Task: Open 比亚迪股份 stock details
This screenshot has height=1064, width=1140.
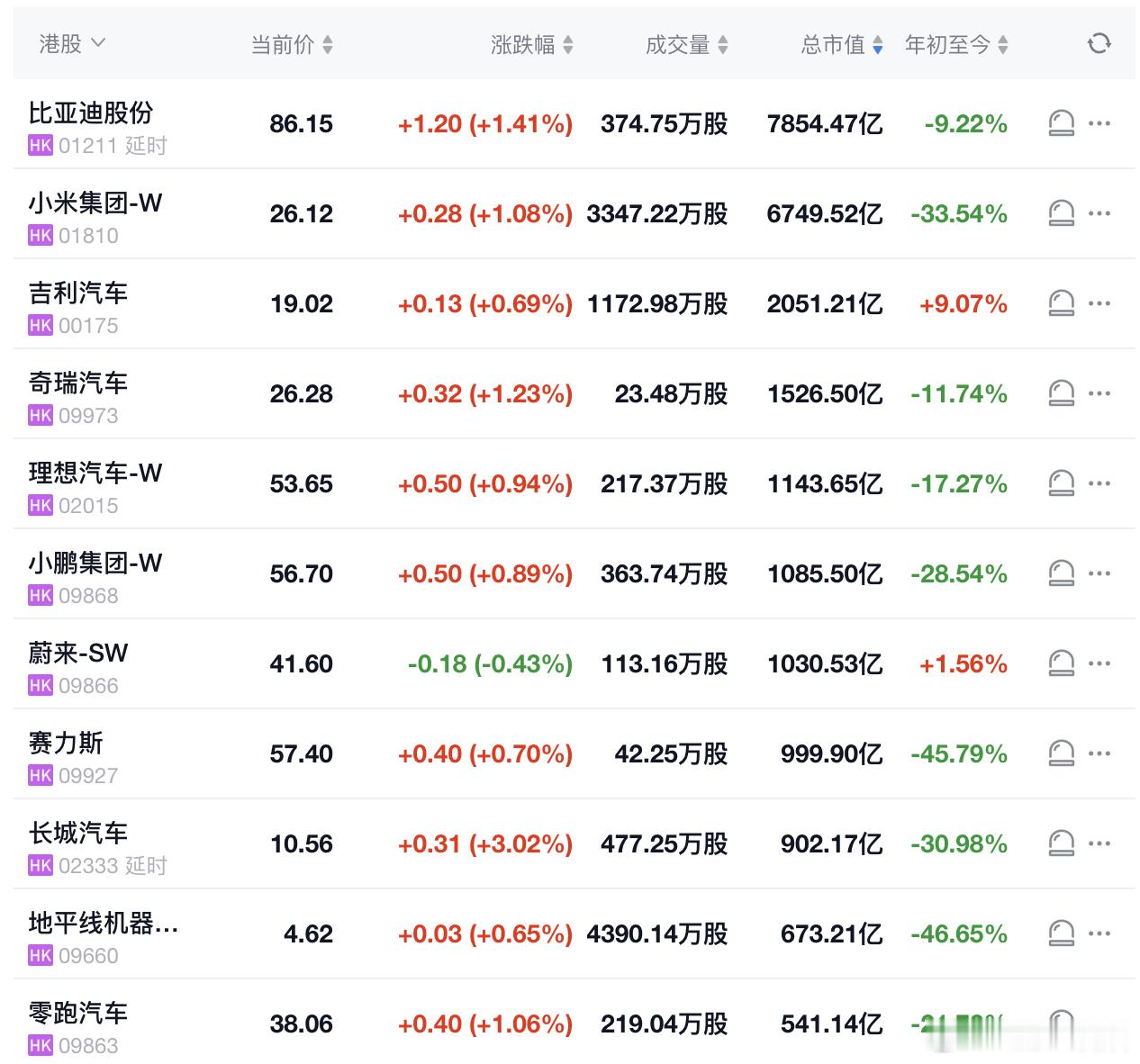Action: 90,113
